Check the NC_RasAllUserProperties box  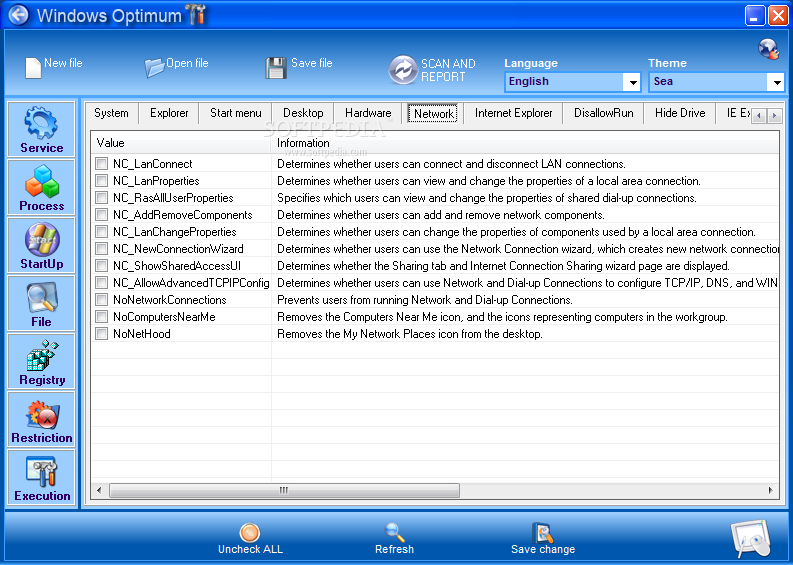102,197
